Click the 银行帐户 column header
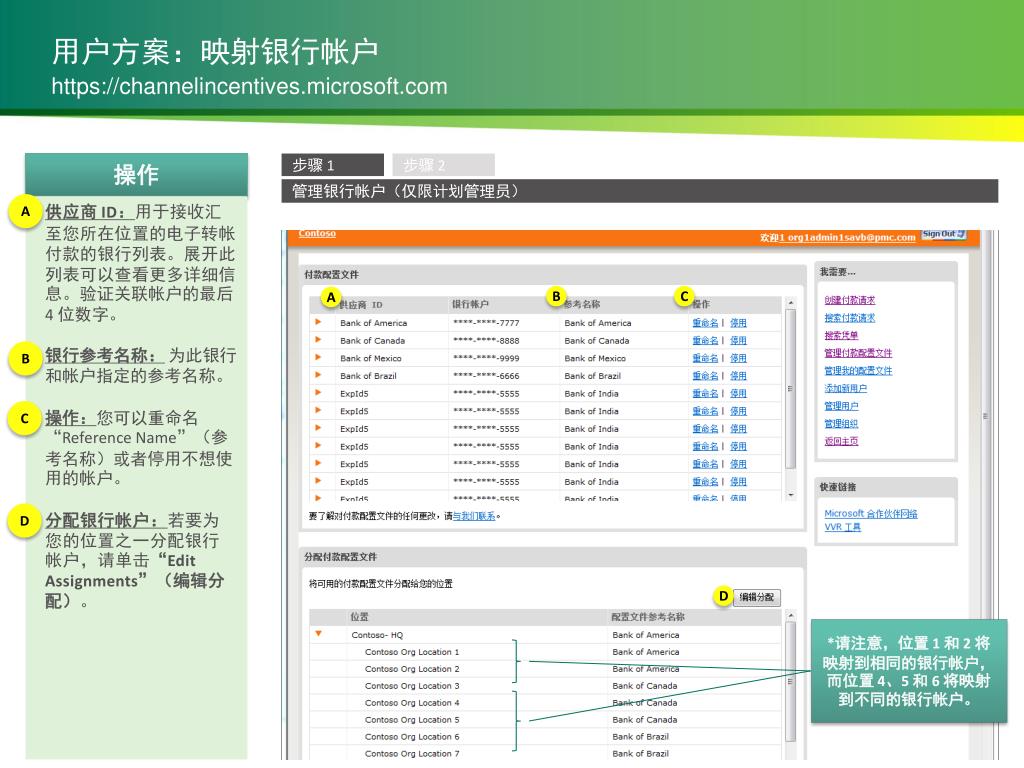The image size is (1024, 768). [470, 304]
